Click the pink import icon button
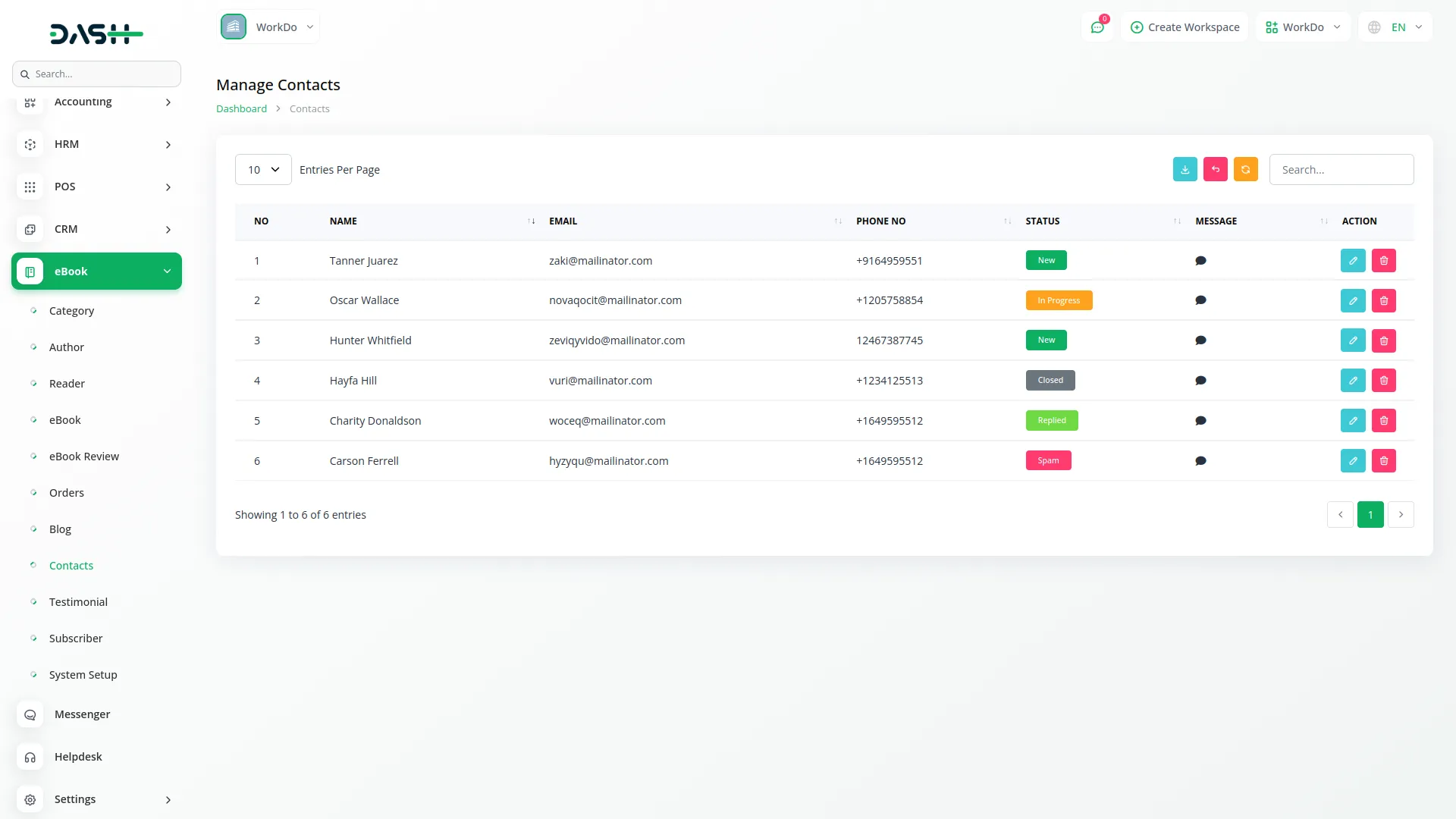 1215,169
